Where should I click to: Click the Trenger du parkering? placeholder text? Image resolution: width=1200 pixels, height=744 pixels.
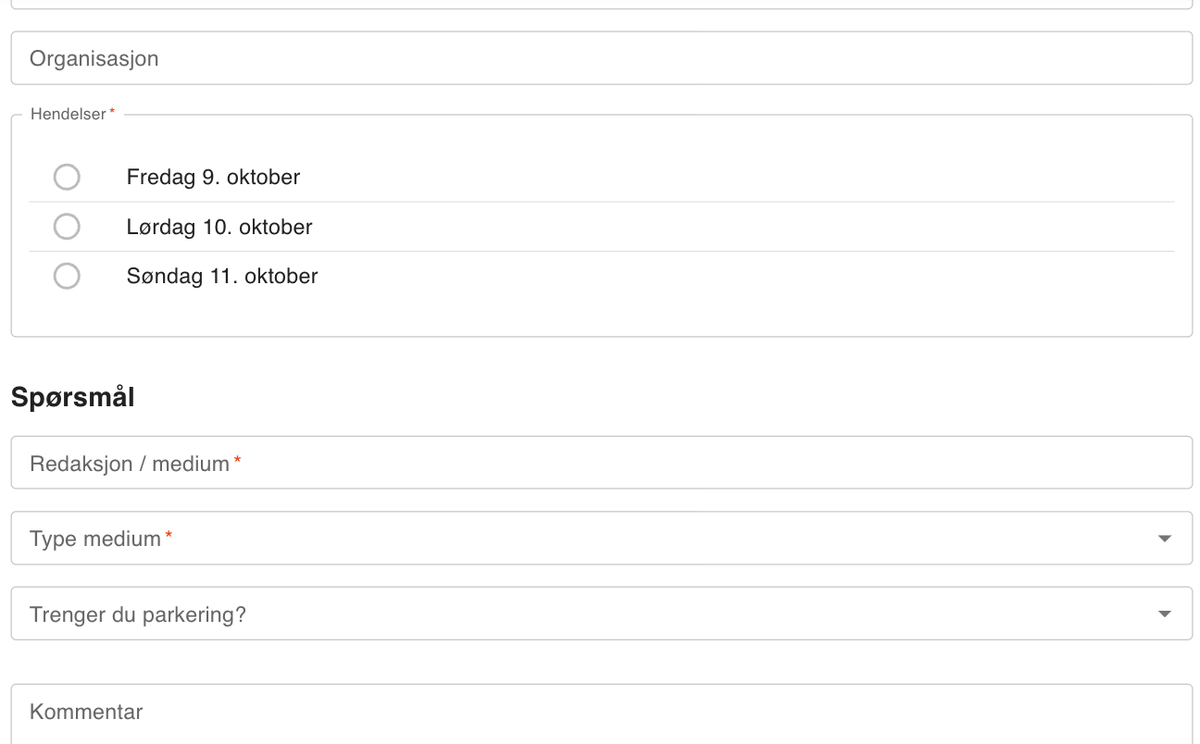pyautogui.click(x=138, y=614)
